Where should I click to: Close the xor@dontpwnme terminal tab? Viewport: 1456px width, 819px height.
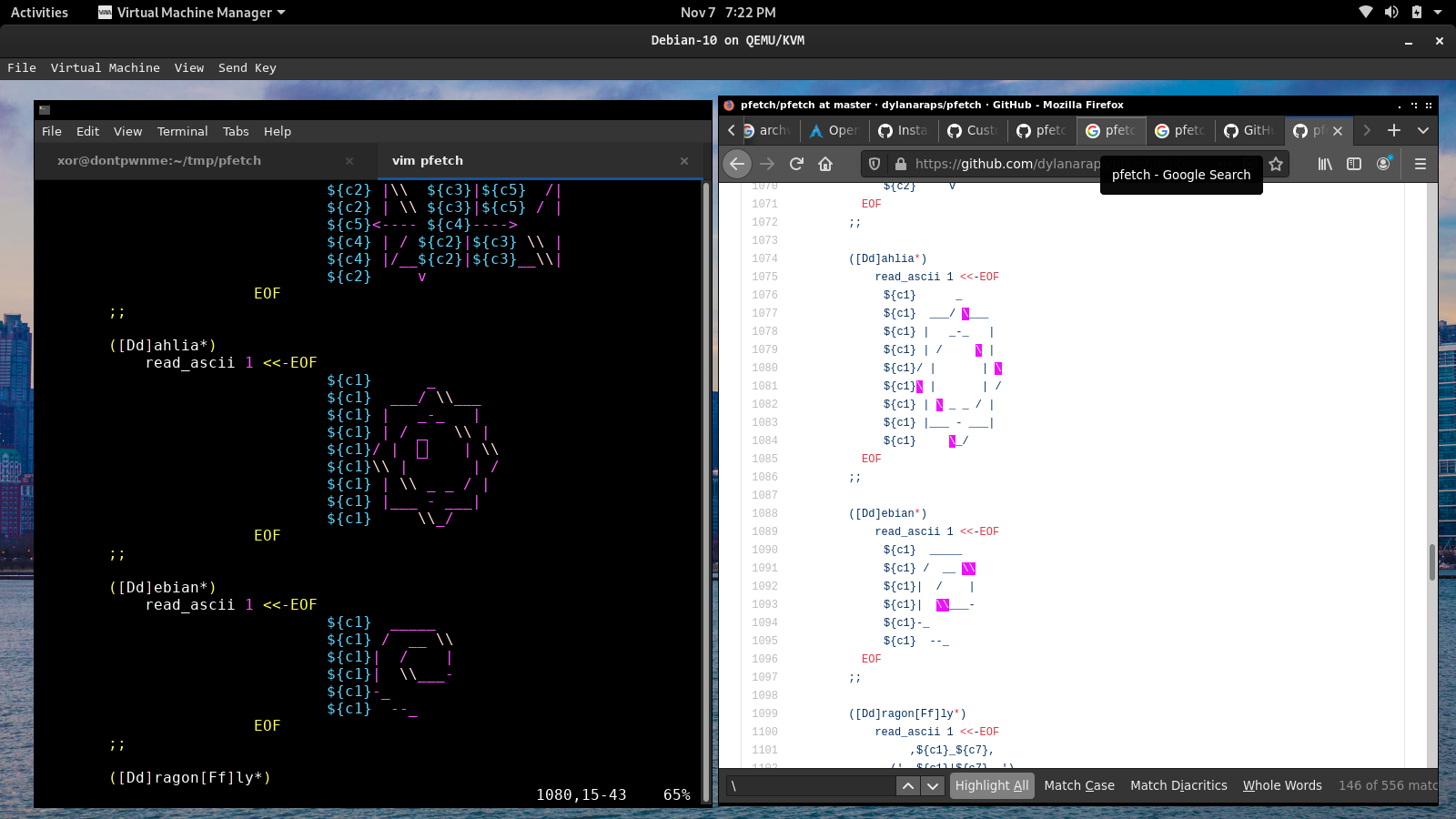click(x=349, y=161)
